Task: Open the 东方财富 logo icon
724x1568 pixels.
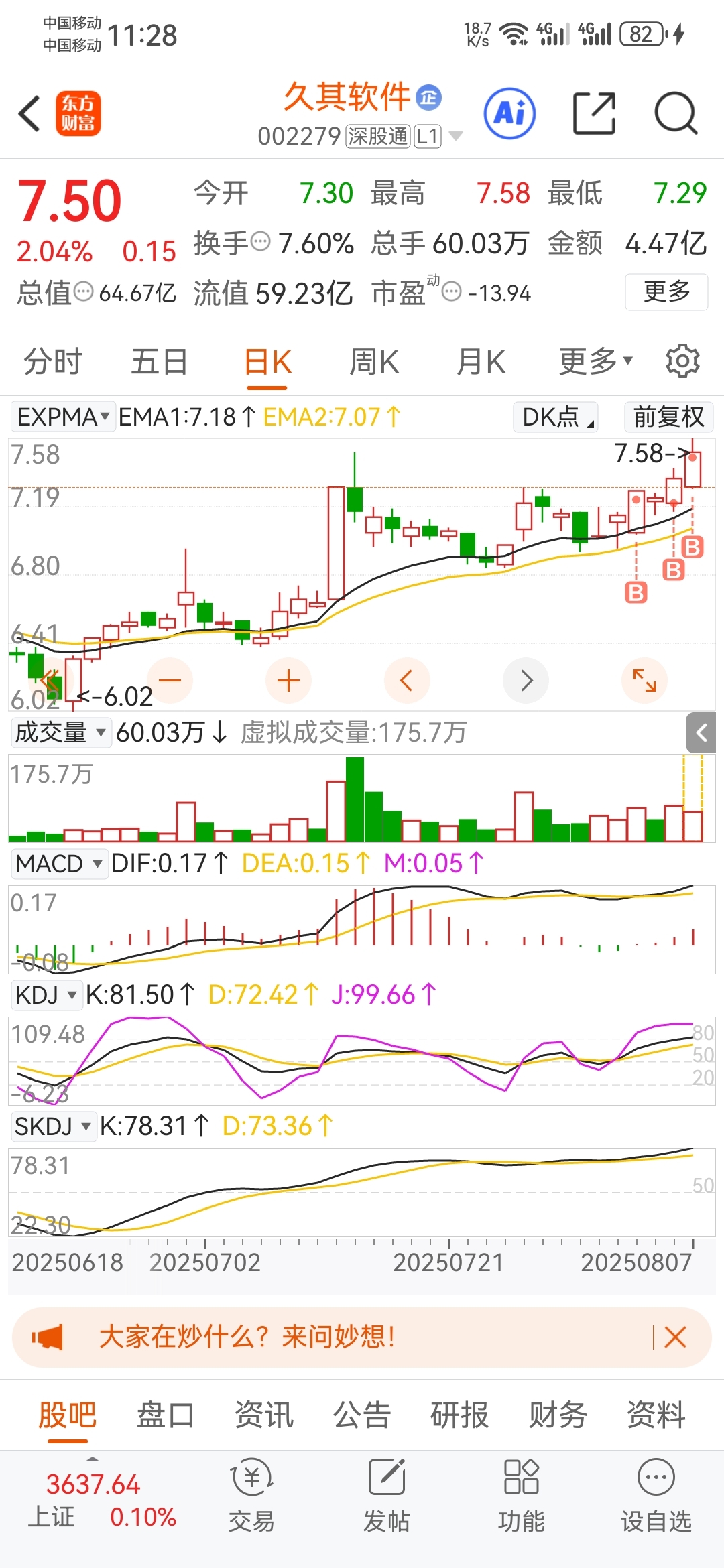Action: click(78, 114)
